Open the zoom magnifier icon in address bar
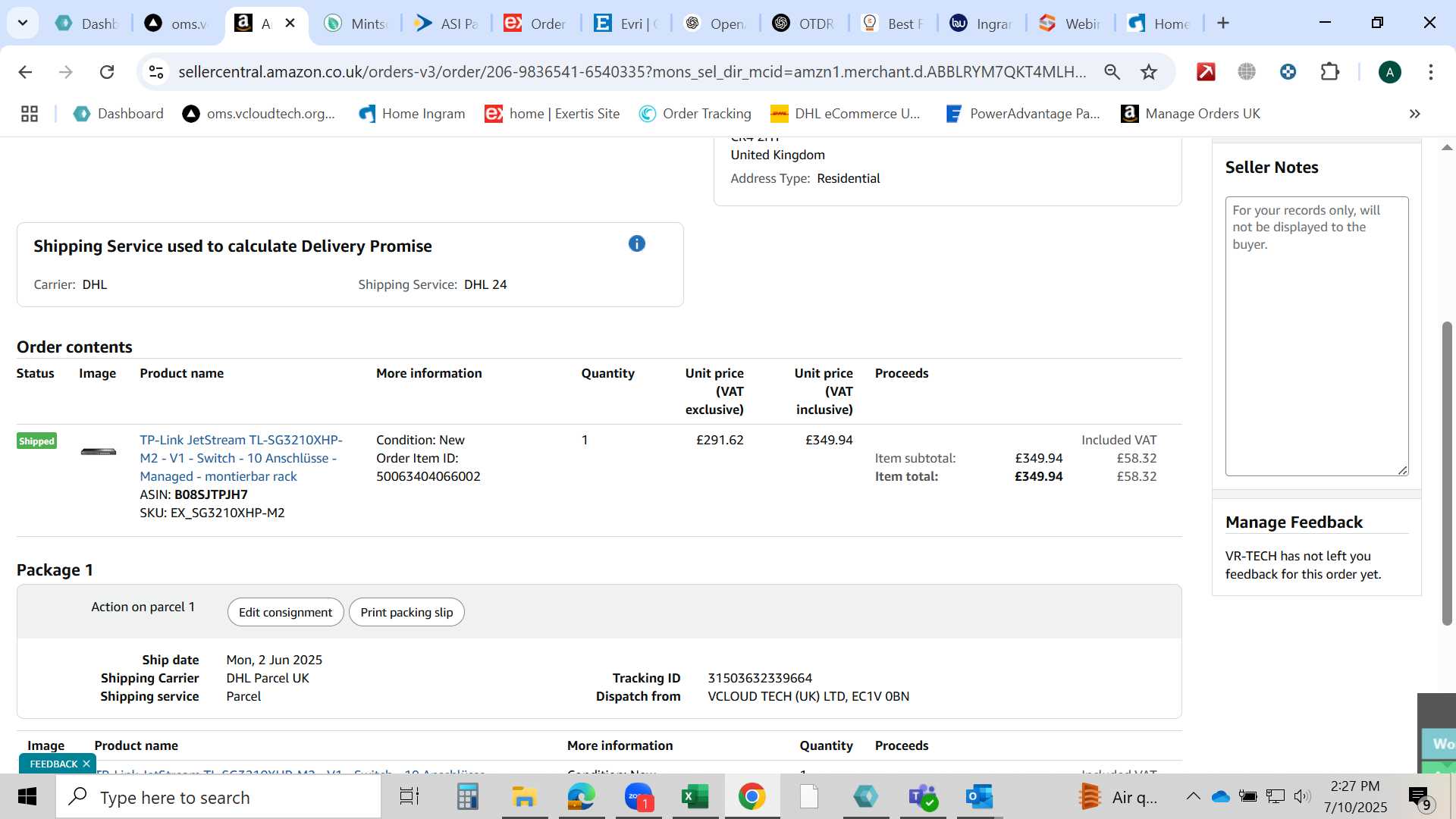The height and width of the screenshot is (819, 1456). tap(1112, 72)
